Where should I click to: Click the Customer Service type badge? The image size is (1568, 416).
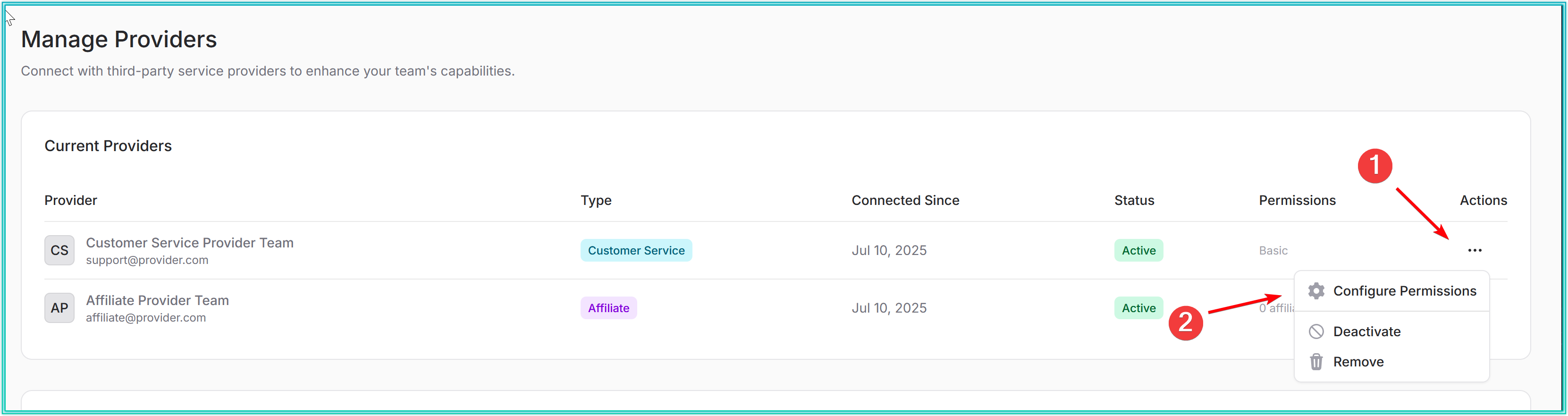[x=635, y=250]
